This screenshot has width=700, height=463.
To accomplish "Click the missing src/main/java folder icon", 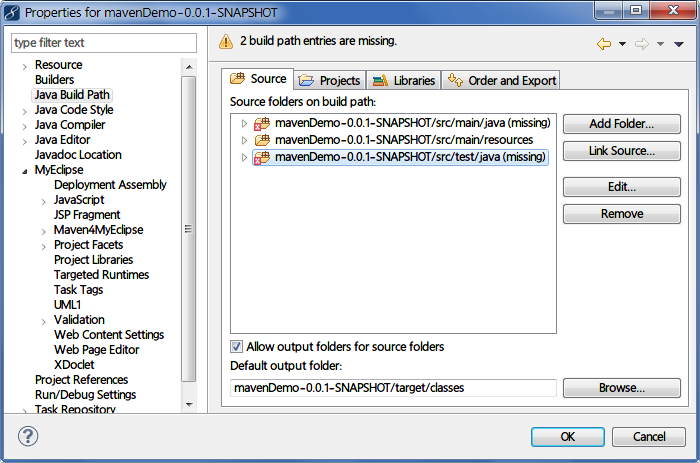I will (262, 123).
